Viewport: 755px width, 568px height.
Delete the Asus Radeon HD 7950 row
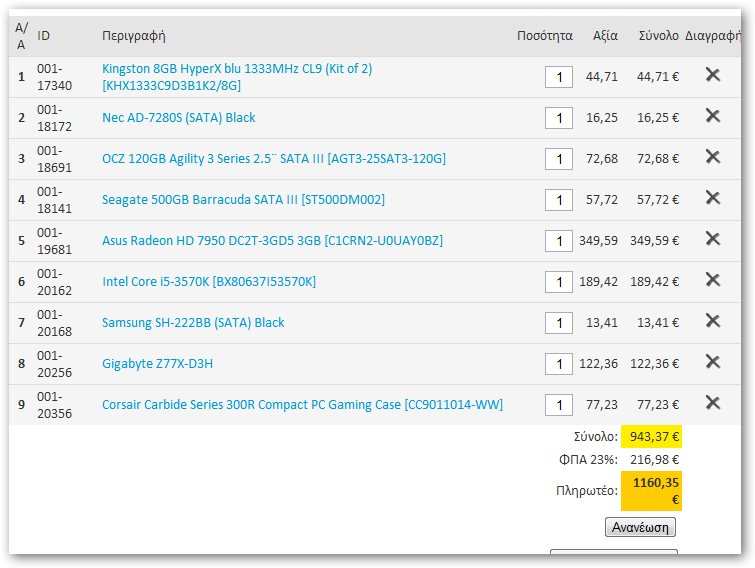coord(713,238)
